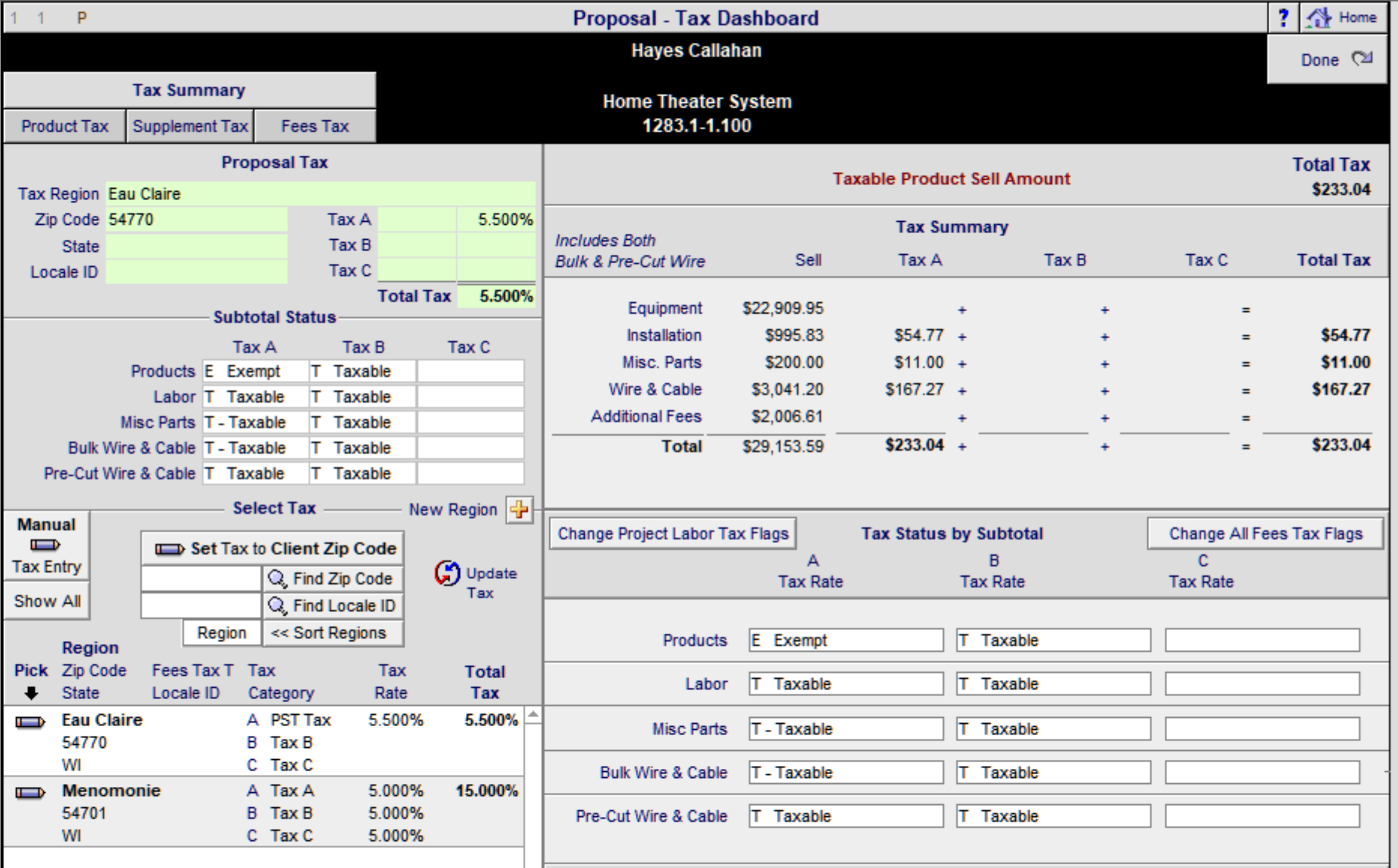
Task: Click the Pick column down arrow
Action: (x=31, y=693)
